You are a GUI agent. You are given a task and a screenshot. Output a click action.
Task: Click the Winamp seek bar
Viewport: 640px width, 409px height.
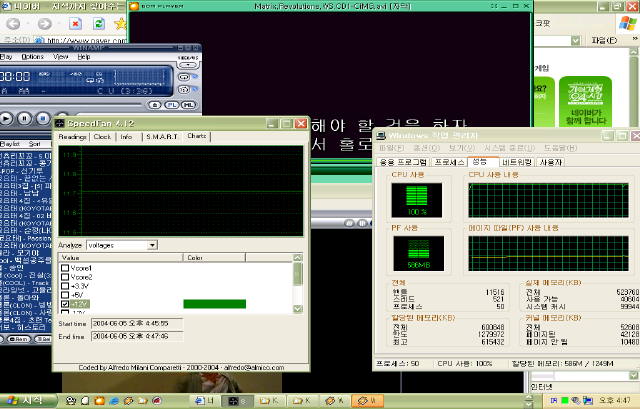coord(71,105)
